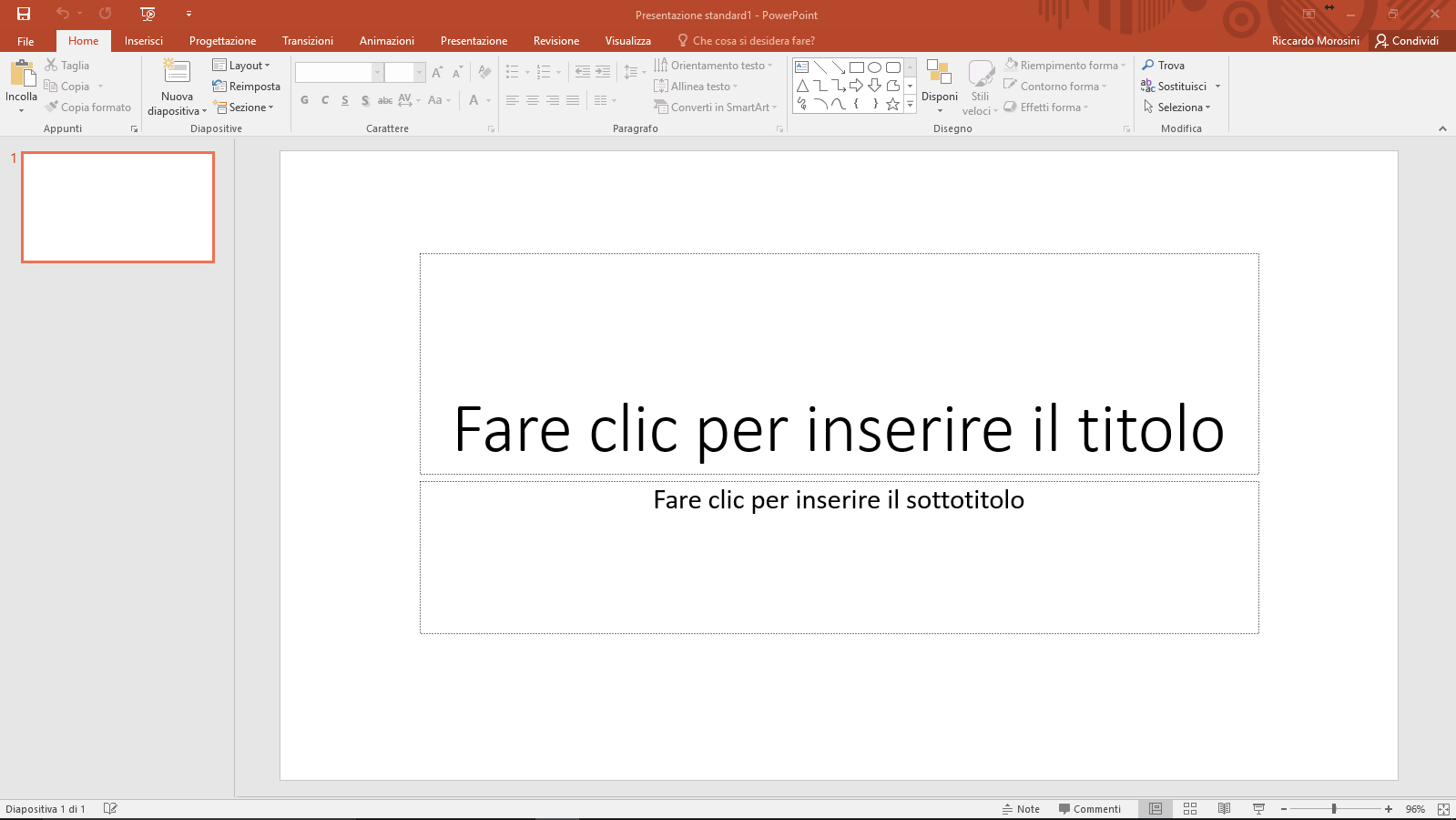Decrease font size with the smaller A icon
Viewport: 1456px width, 820px height.
(457, 72)
